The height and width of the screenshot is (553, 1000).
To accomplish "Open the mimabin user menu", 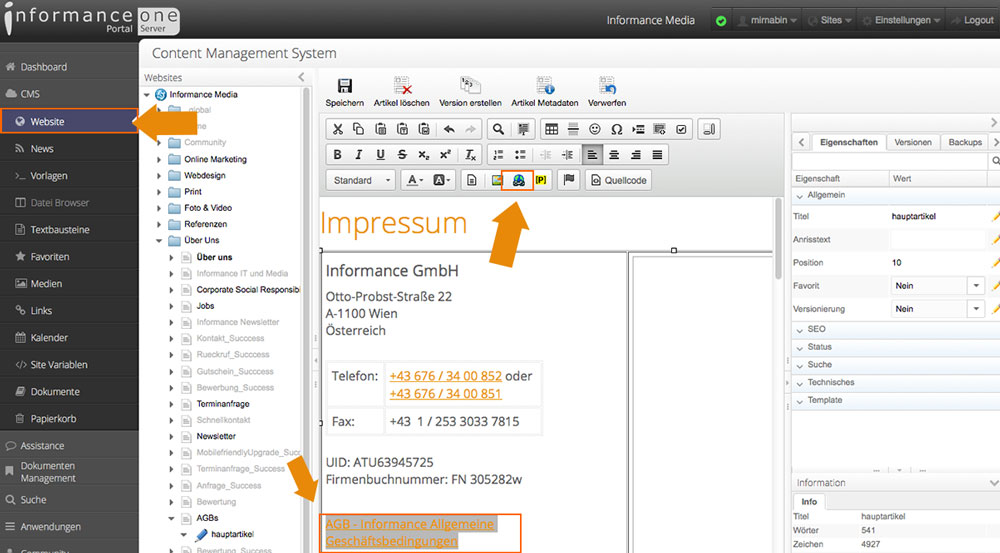I will [767, 20].
